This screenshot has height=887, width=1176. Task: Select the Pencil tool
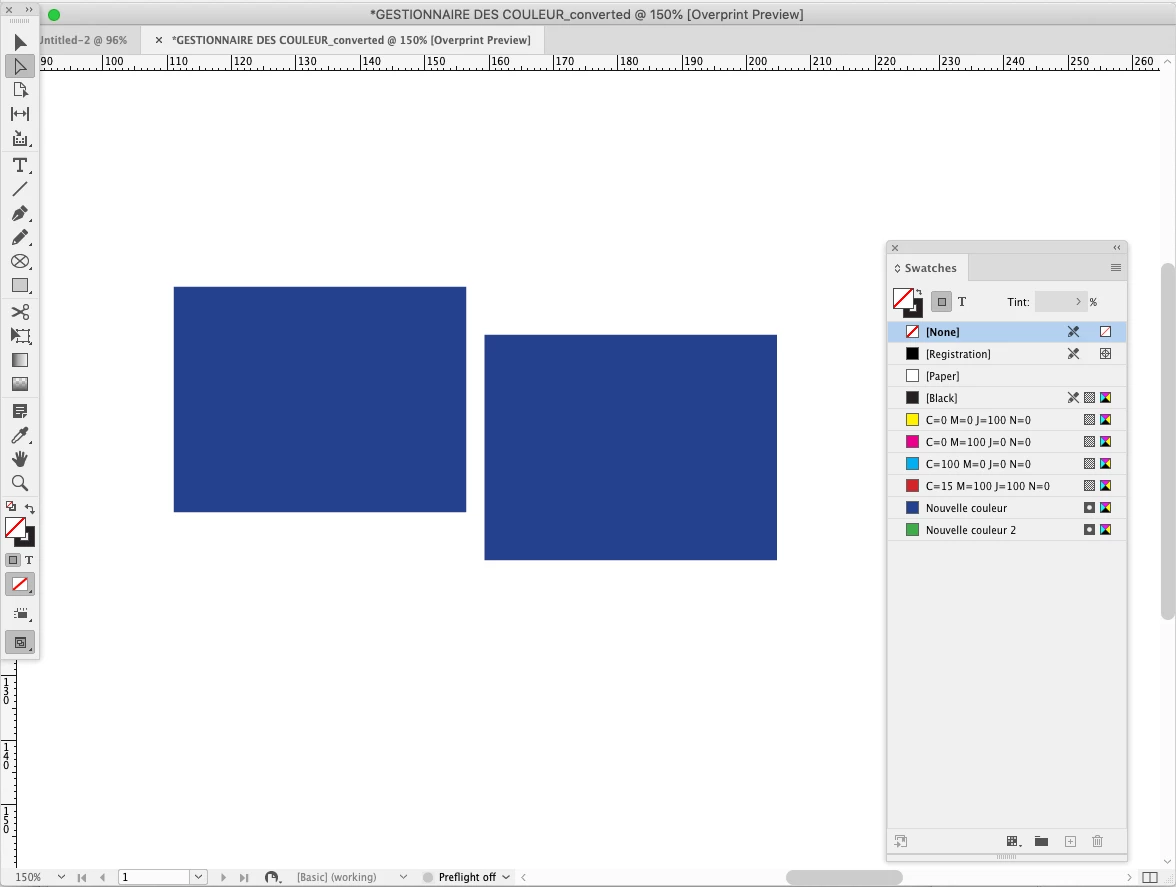[20, 238]
